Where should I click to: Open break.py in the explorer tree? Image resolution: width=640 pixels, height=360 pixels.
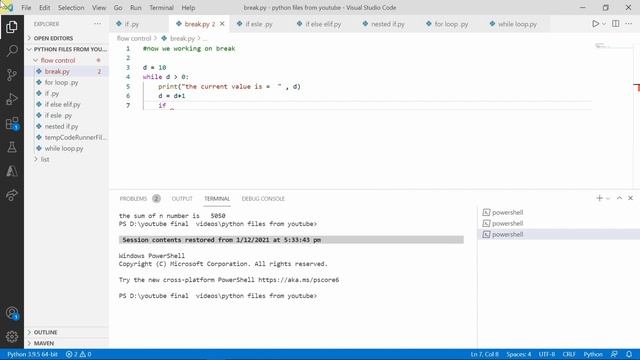click(67, 71)
